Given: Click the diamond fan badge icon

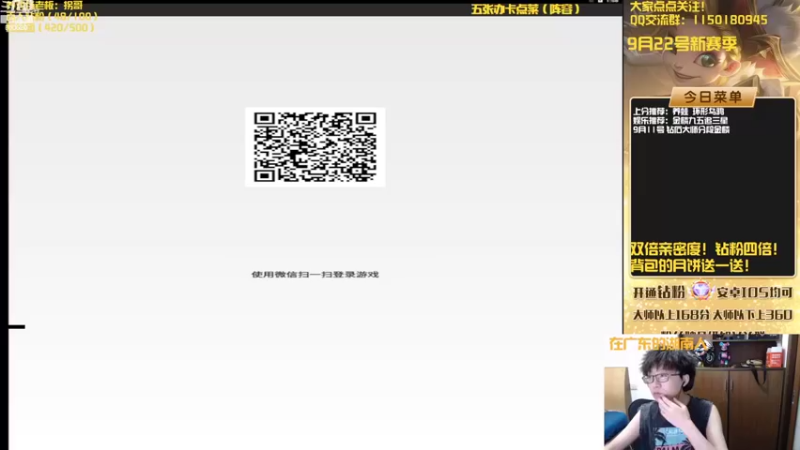Looking at the screenshot, I should point(701,291).
